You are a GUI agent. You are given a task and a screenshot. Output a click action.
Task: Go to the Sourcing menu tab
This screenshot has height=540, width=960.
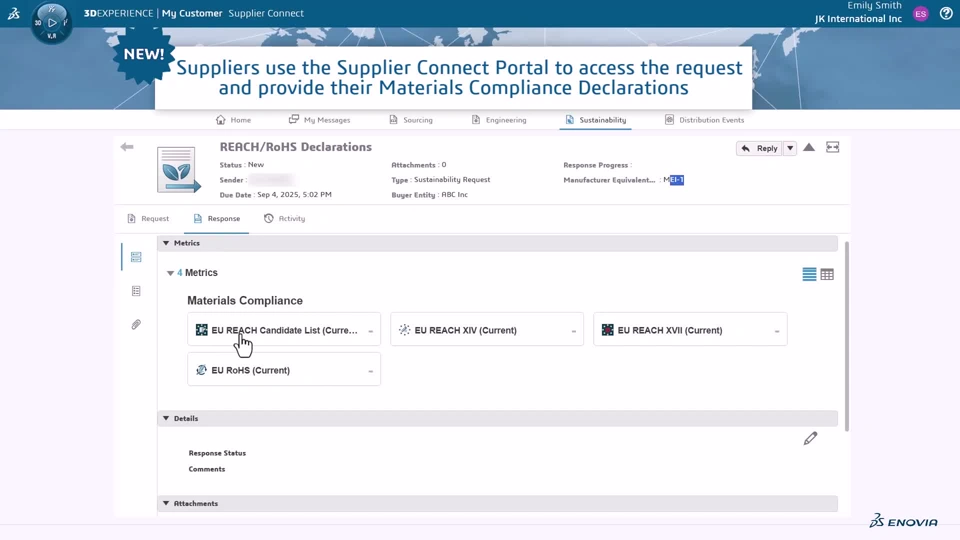point(410,120)
